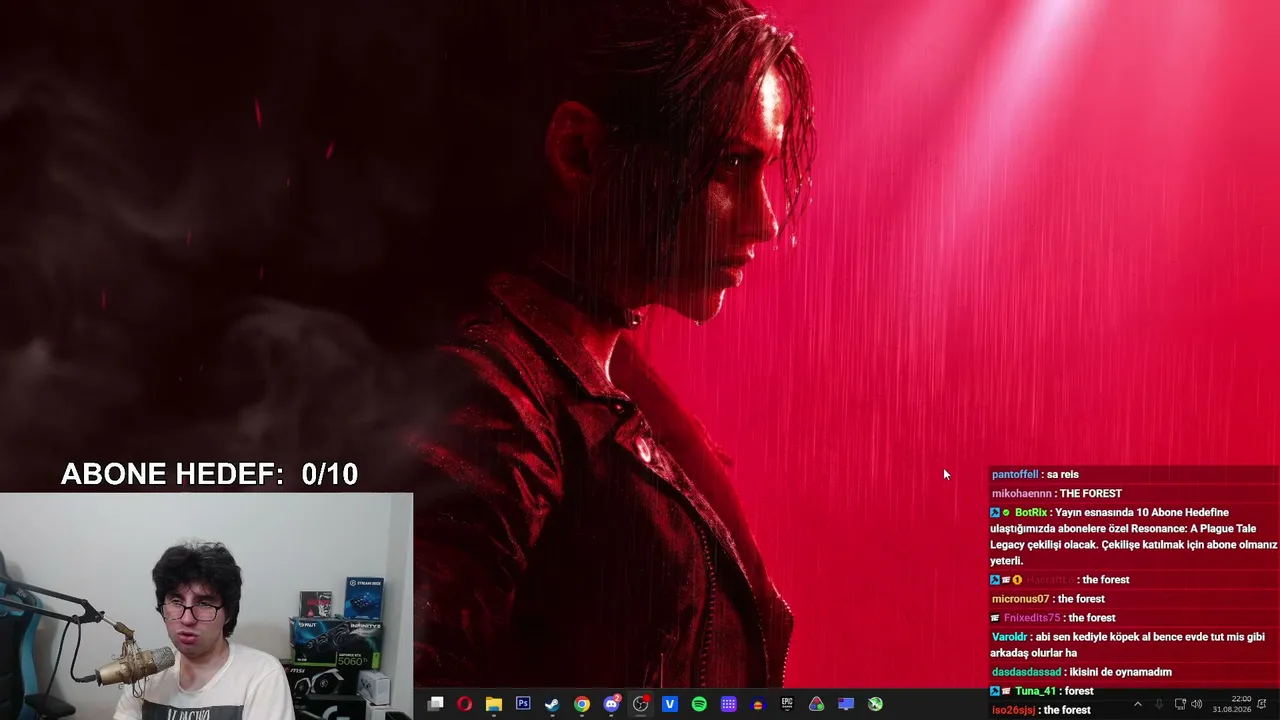Click the "sa reis" chat message
The width and height of the screenshot is (1280, 720).
(x=1063, y=474)
